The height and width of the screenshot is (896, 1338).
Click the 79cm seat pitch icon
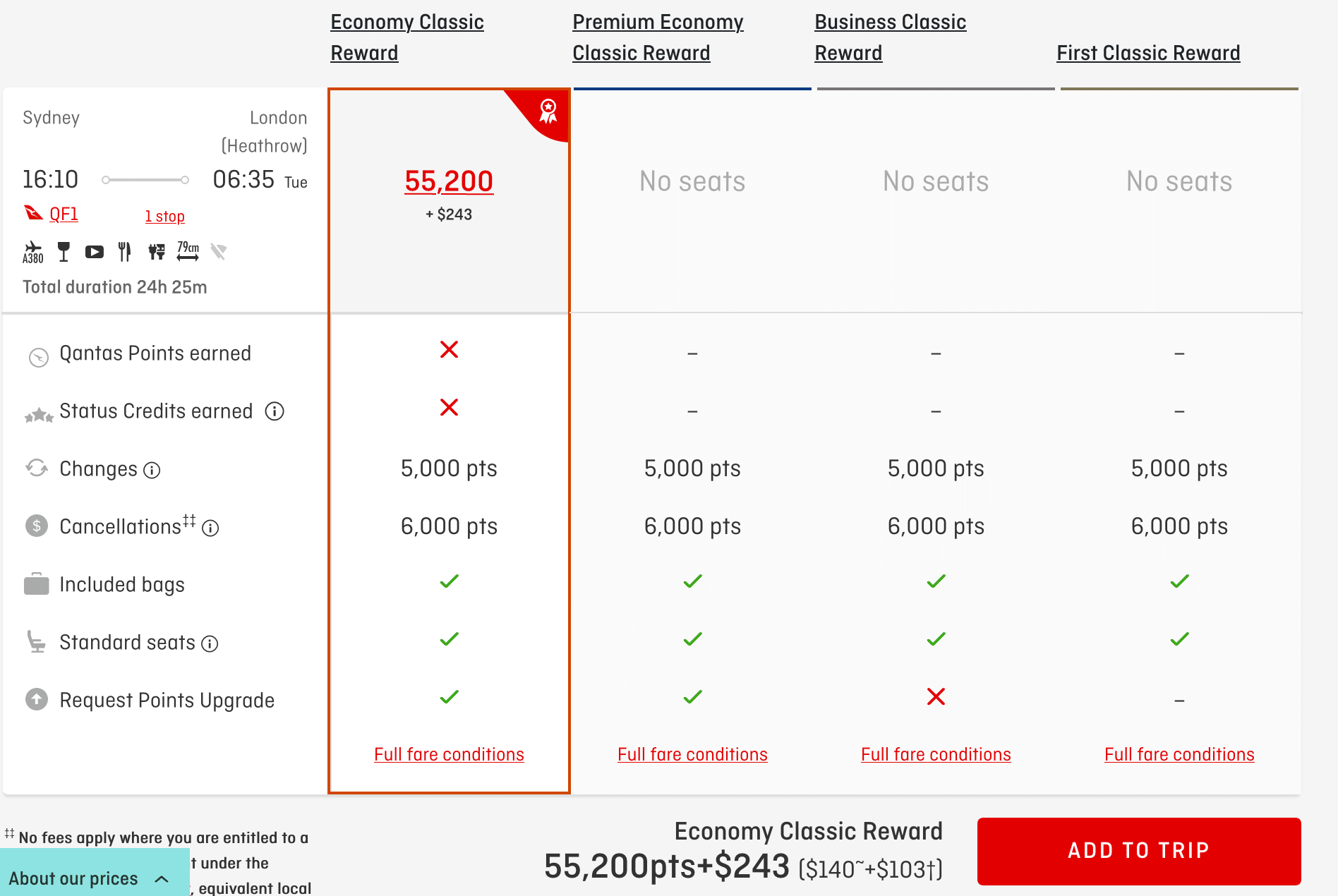[188, 252]
